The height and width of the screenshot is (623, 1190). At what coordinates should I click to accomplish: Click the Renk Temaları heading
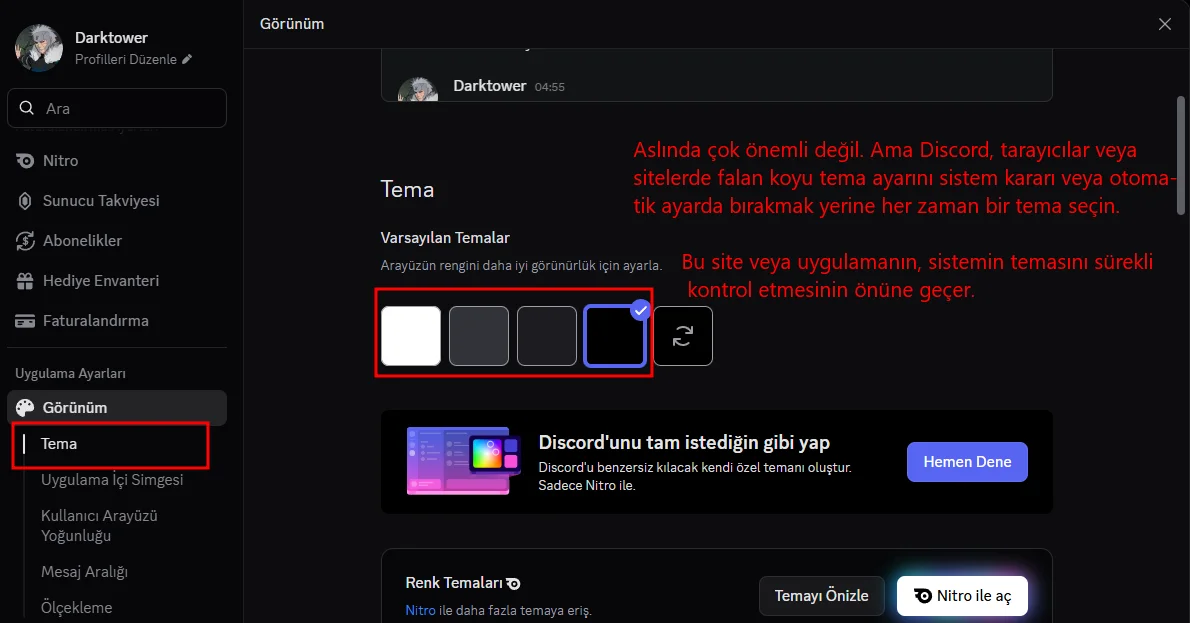click(x=454, y=583)
